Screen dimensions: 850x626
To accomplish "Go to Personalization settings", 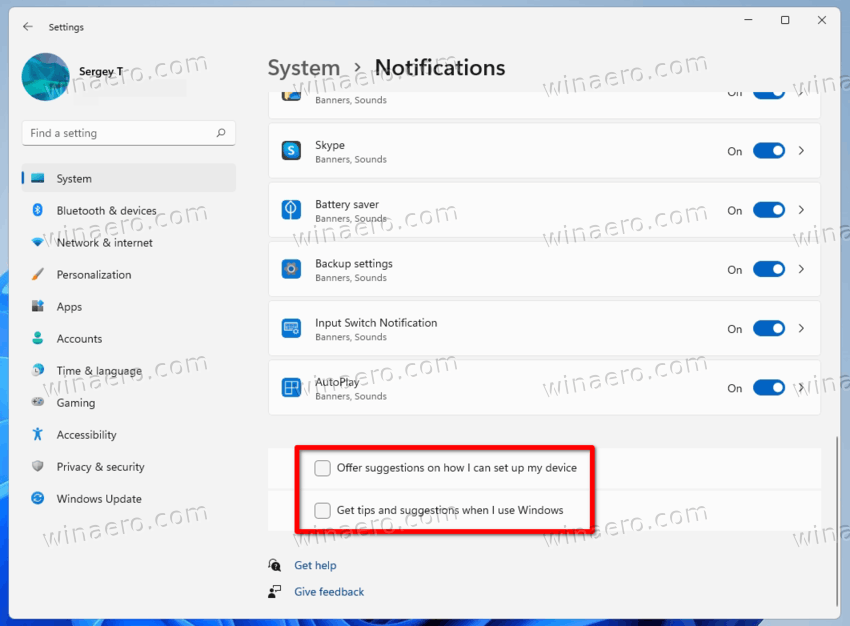I will 128,274.
